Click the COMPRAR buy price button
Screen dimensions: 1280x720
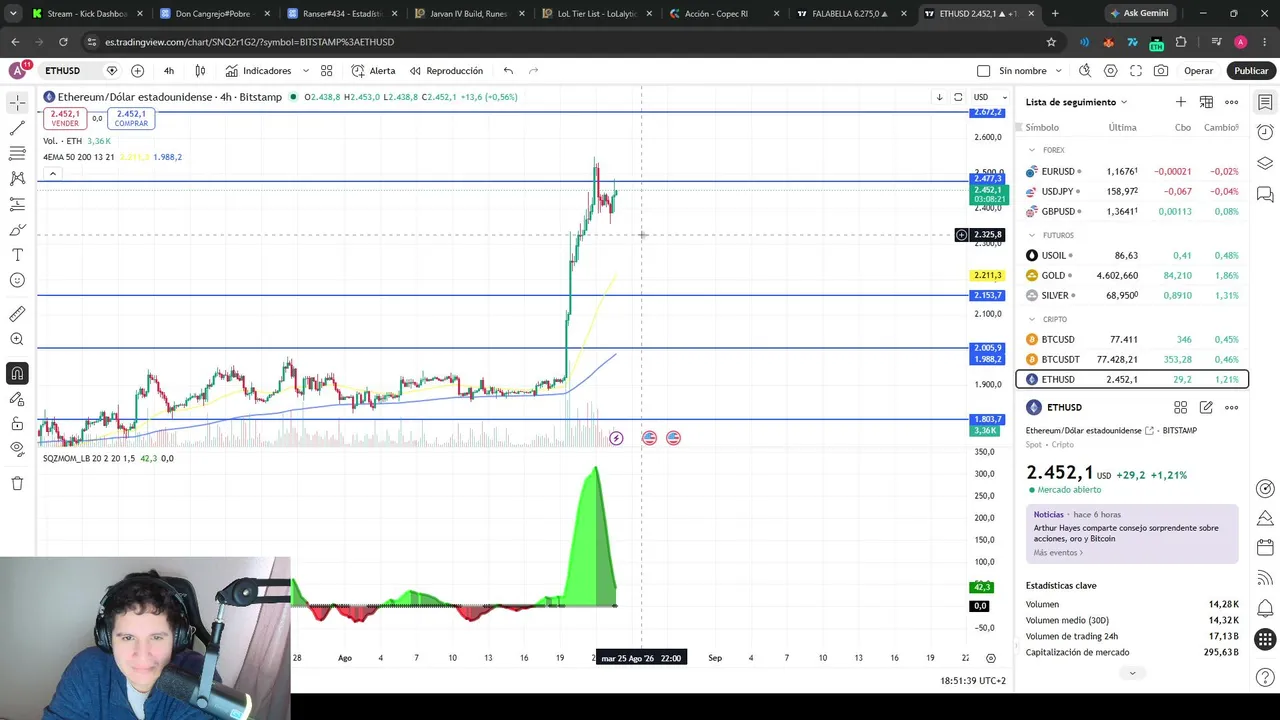(131, 118)
